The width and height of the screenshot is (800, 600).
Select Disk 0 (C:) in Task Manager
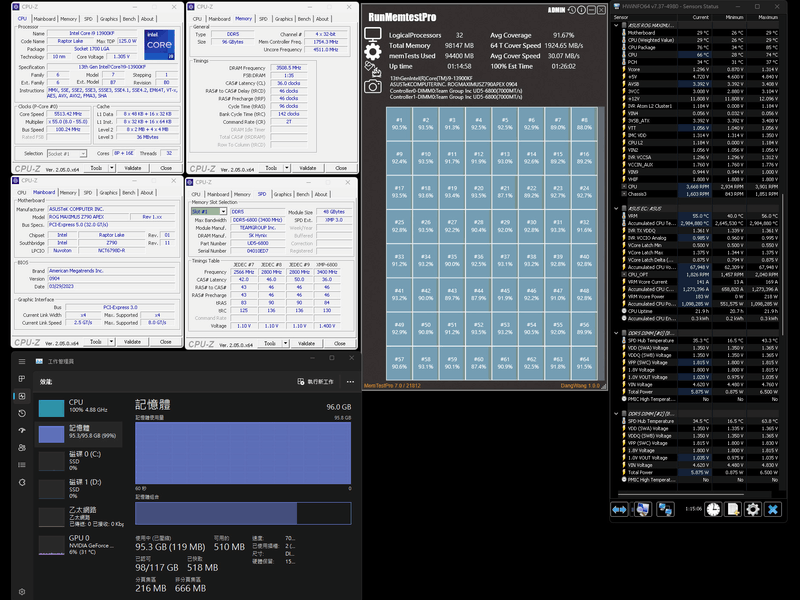click(x=79, y=460)
